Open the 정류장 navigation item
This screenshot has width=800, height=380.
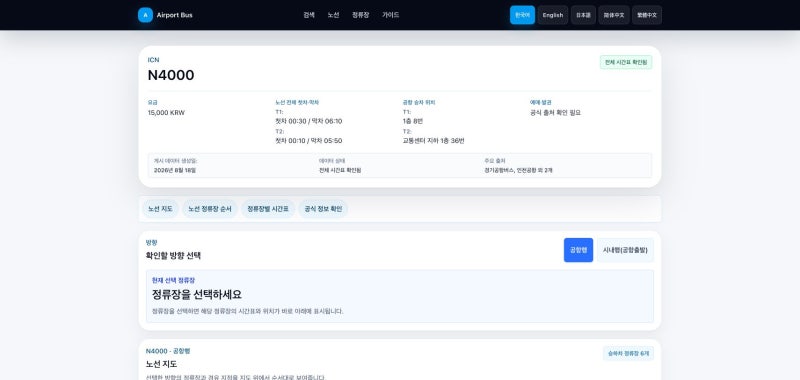coord(361,15)
